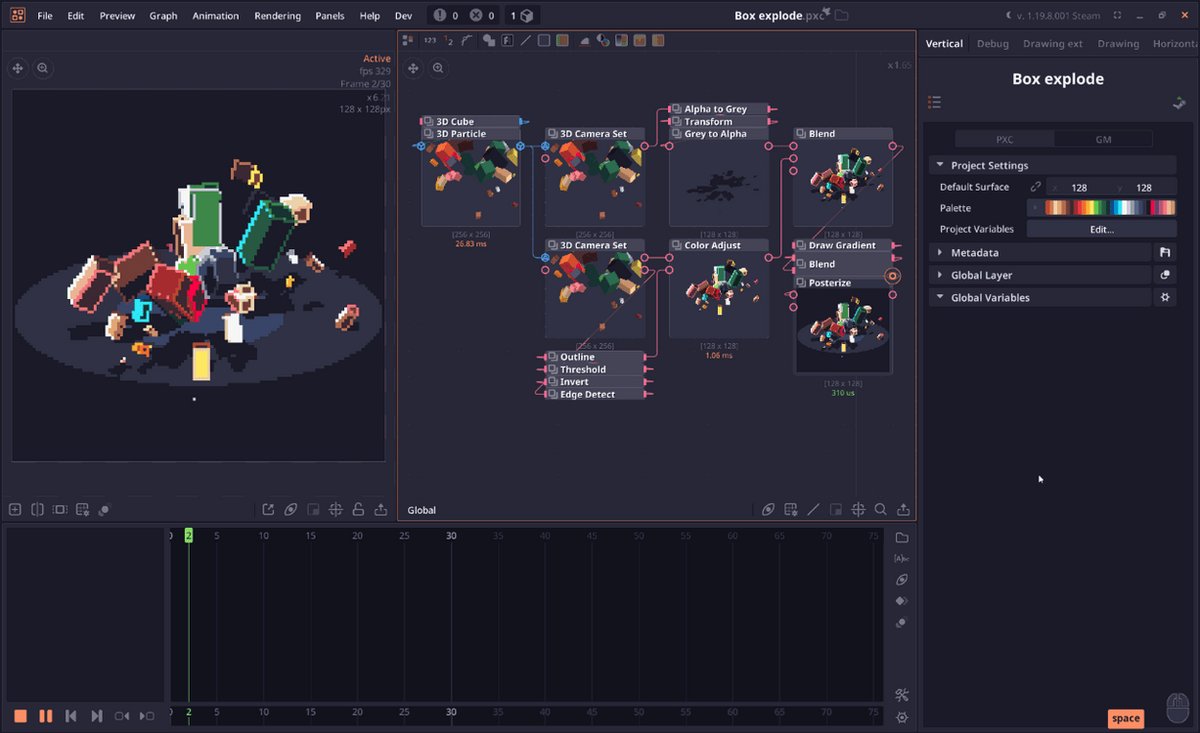1200x733 pixels.
Task: Click the zoom magnifier in preview panel
Action: point(43,68)
